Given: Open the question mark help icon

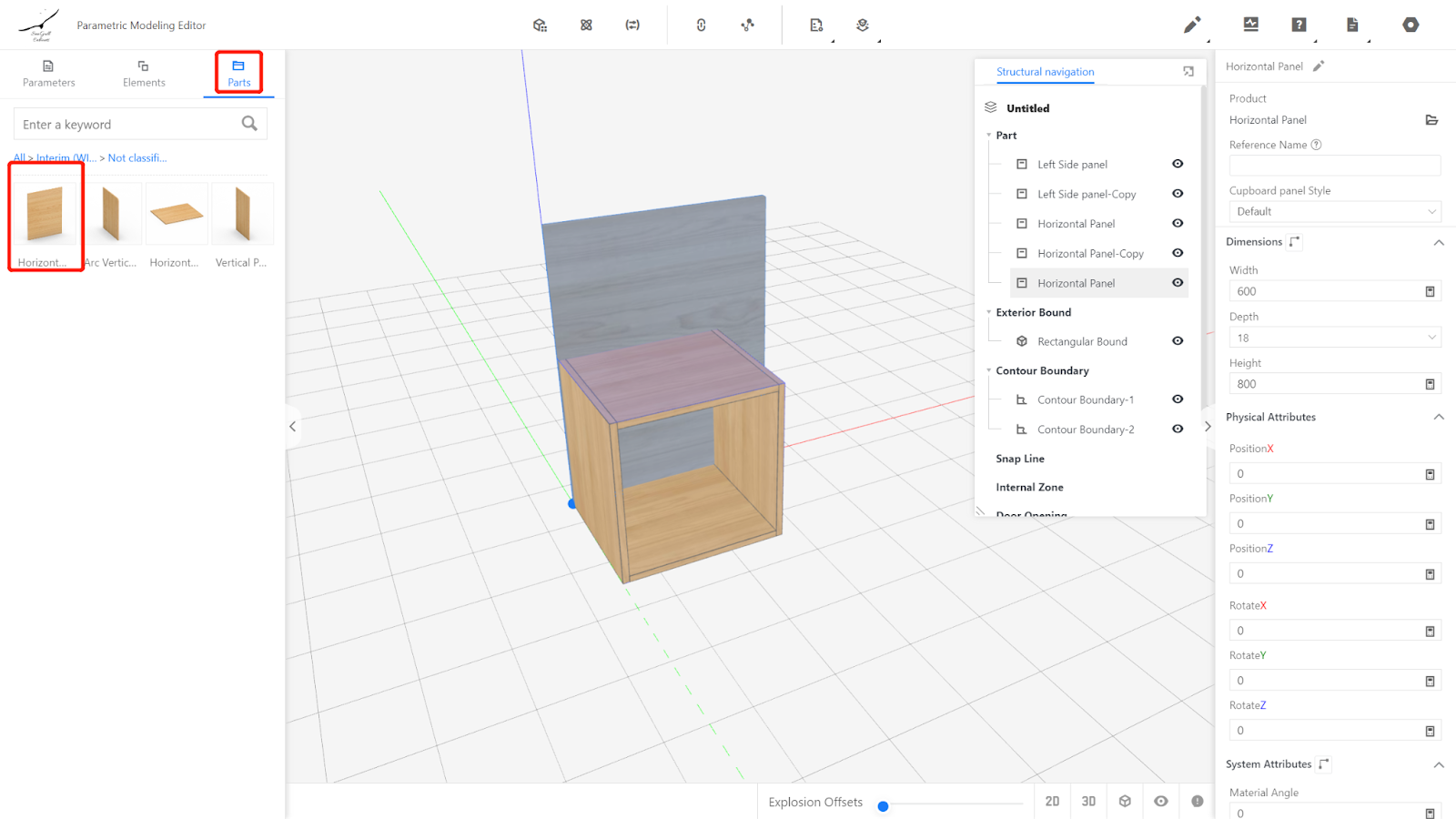Looking at the screenshot, I should tap(1299, 25).
